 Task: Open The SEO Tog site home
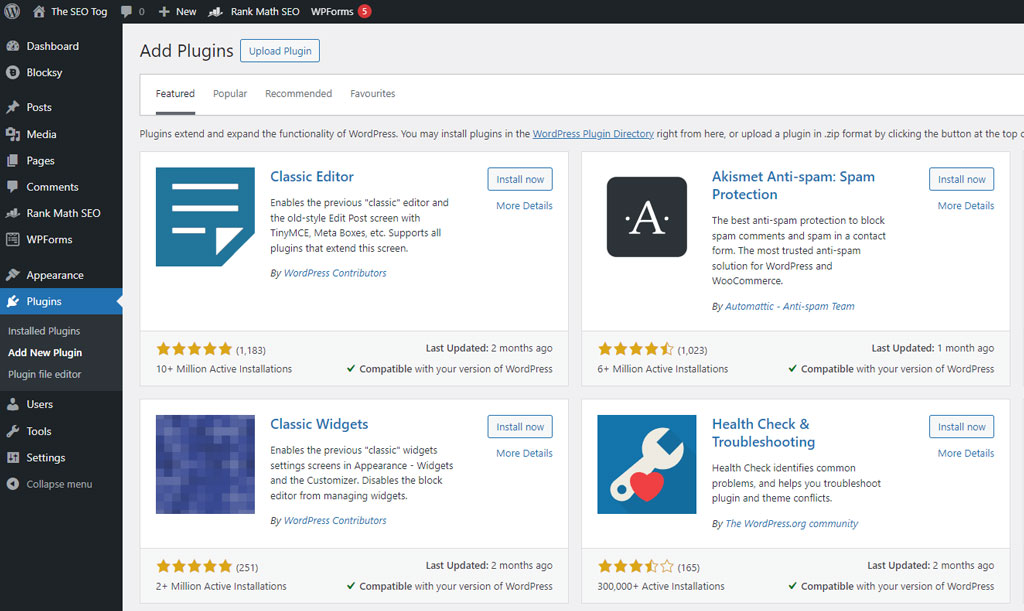[x=70, y=11]
